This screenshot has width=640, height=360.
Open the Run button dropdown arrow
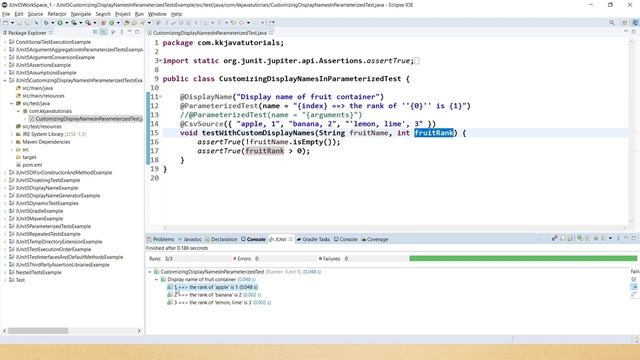[67, 23]
